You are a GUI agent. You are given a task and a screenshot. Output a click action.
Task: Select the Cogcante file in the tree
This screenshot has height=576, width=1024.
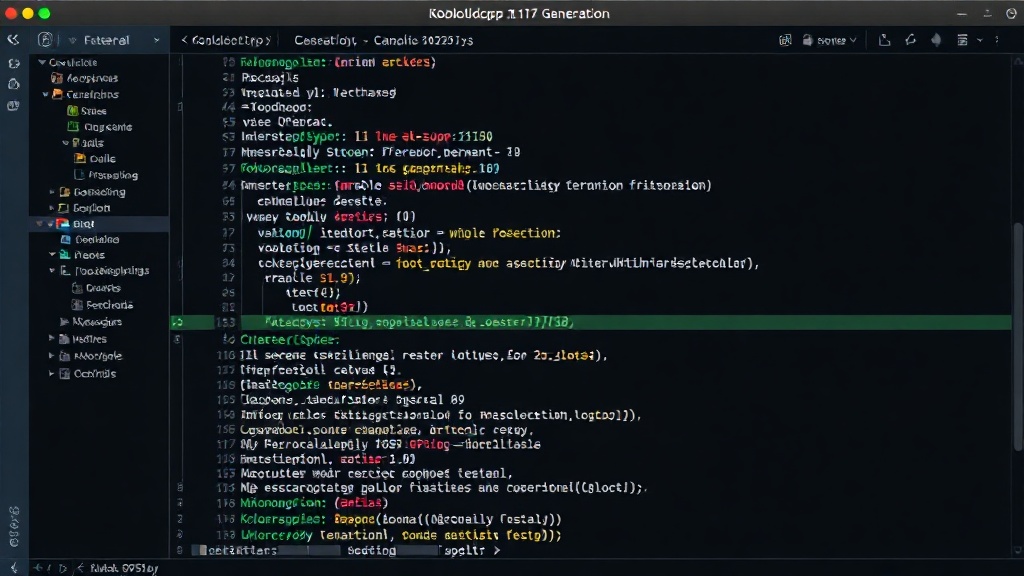pos(108,127)
